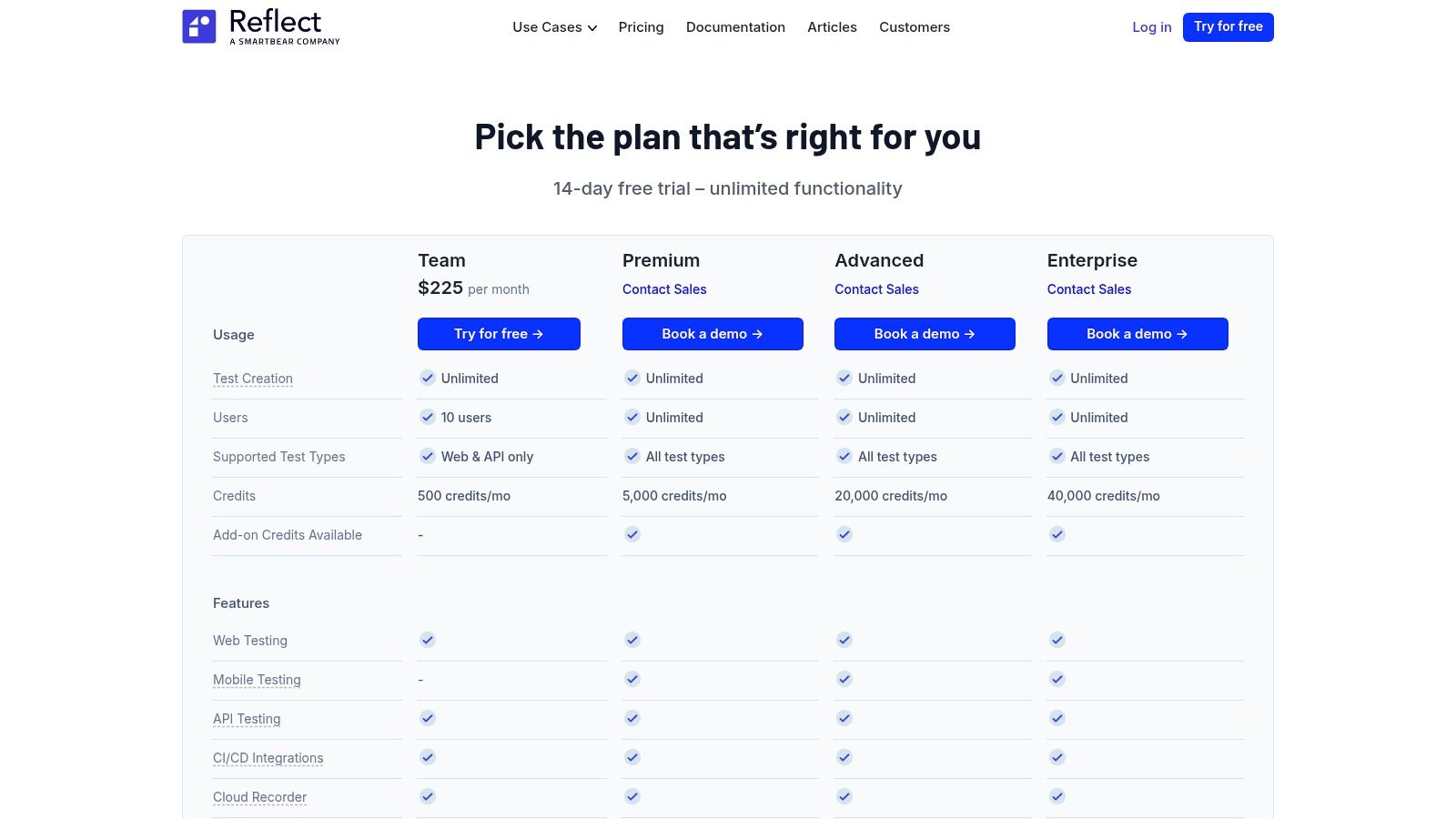Viewport: 1456px width, 819px height.
Task: Go to the Documentation page
Action: point(735,27)
